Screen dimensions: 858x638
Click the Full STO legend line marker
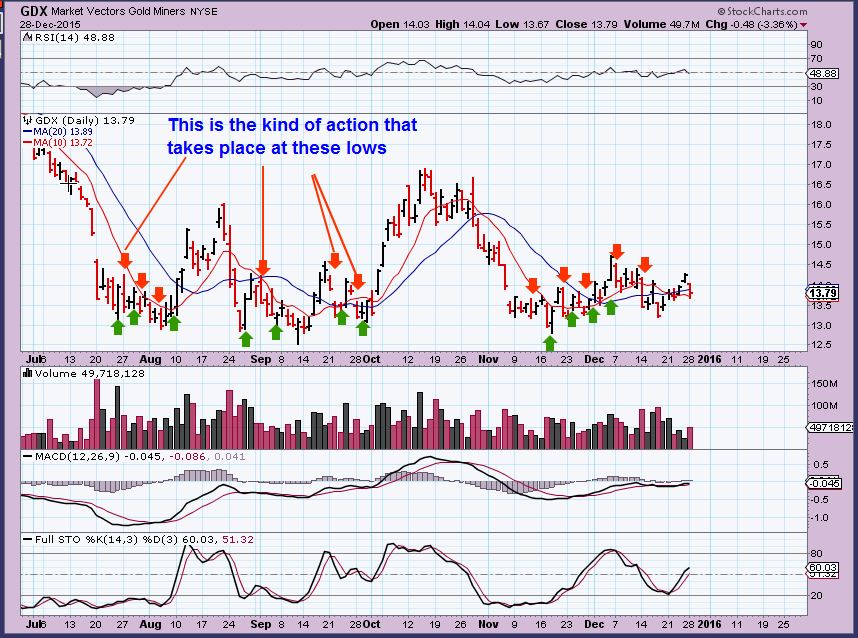click(x=28, y=539)
